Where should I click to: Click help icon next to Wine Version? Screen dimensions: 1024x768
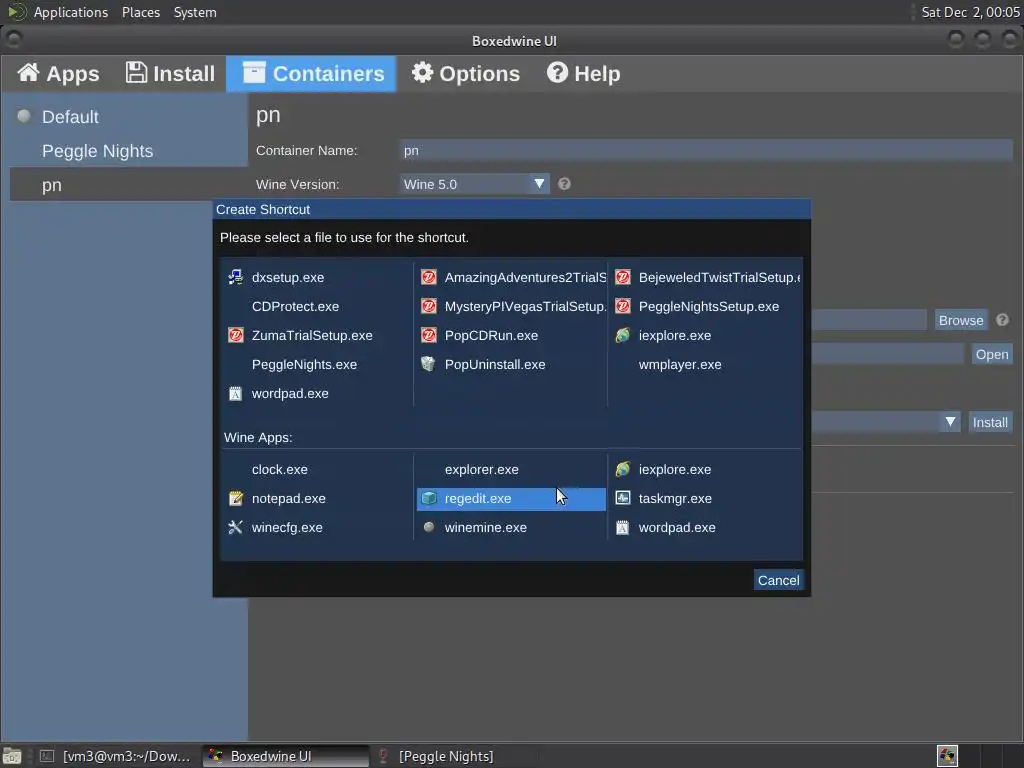(x=564, y=184)
